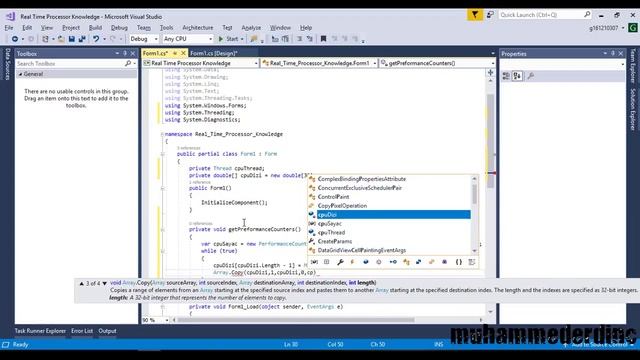This screenshot has height=360, width=640.
Task: Toggle the braces namespaces filter in IntelliSense
Action: (x=458, y=262)
